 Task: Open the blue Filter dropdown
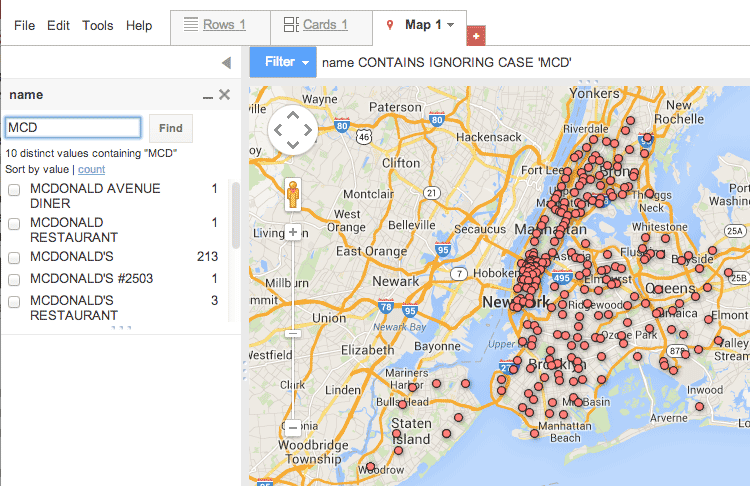click(283, 62)
